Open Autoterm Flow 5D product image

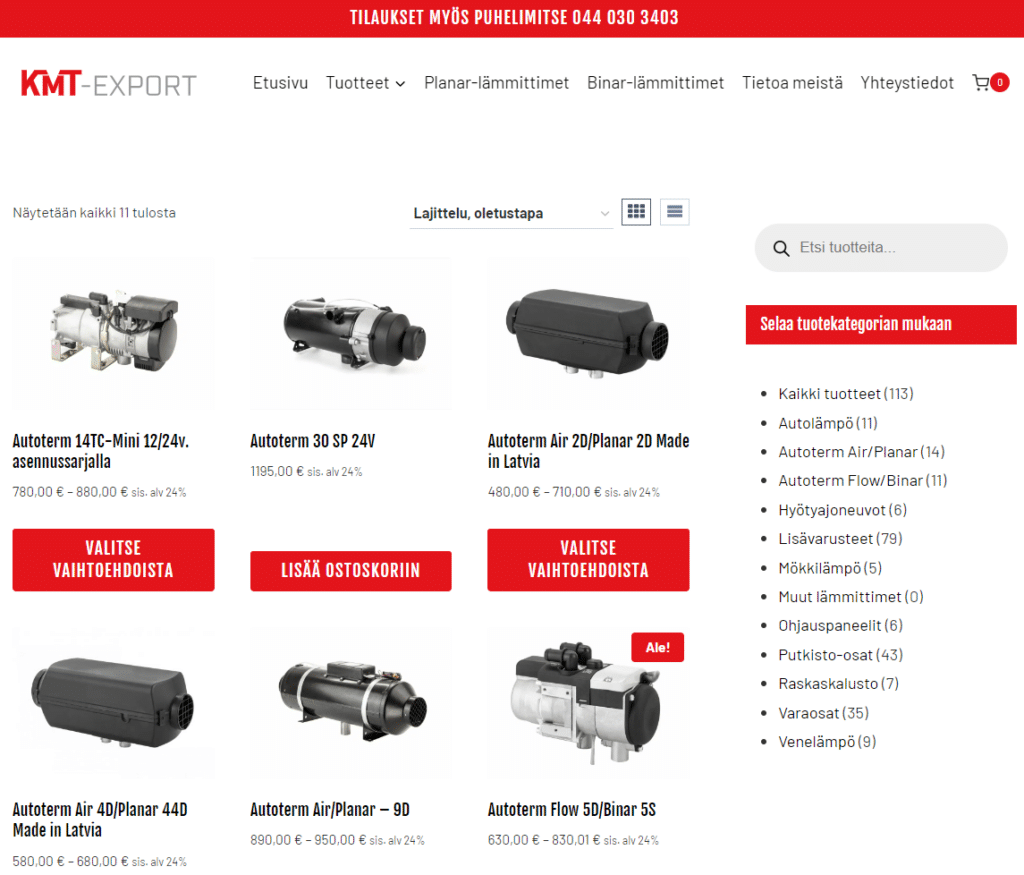click(588, 703)
